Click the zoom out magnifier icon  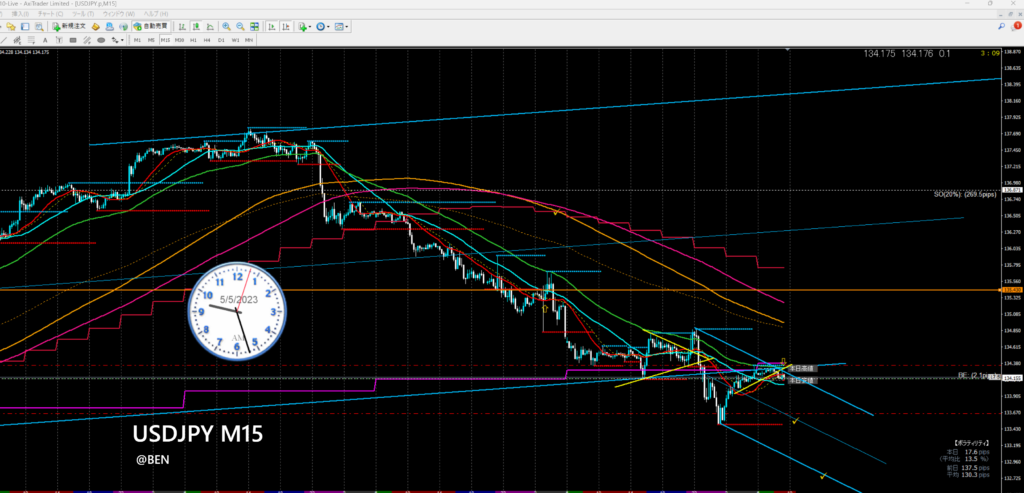240,26
